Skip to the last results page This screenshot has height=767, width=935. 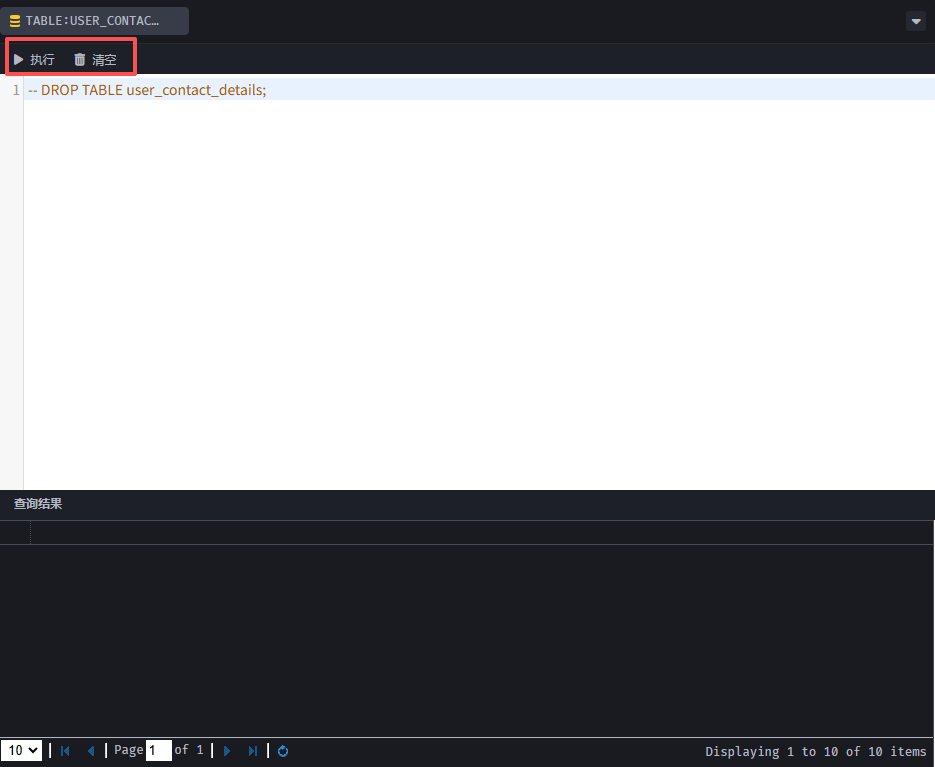pyautogui.click(x=253, y=751)
